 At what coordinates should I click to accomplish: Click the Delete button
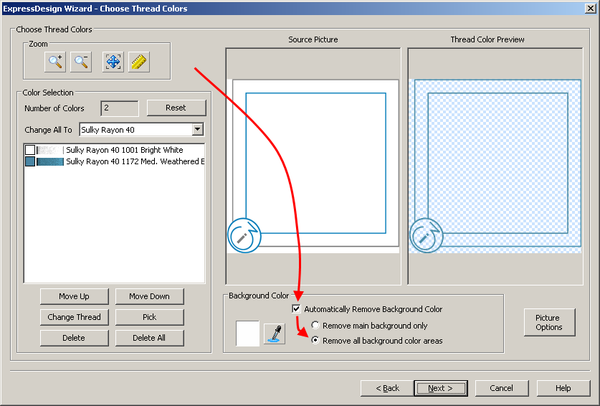(74, 338)
